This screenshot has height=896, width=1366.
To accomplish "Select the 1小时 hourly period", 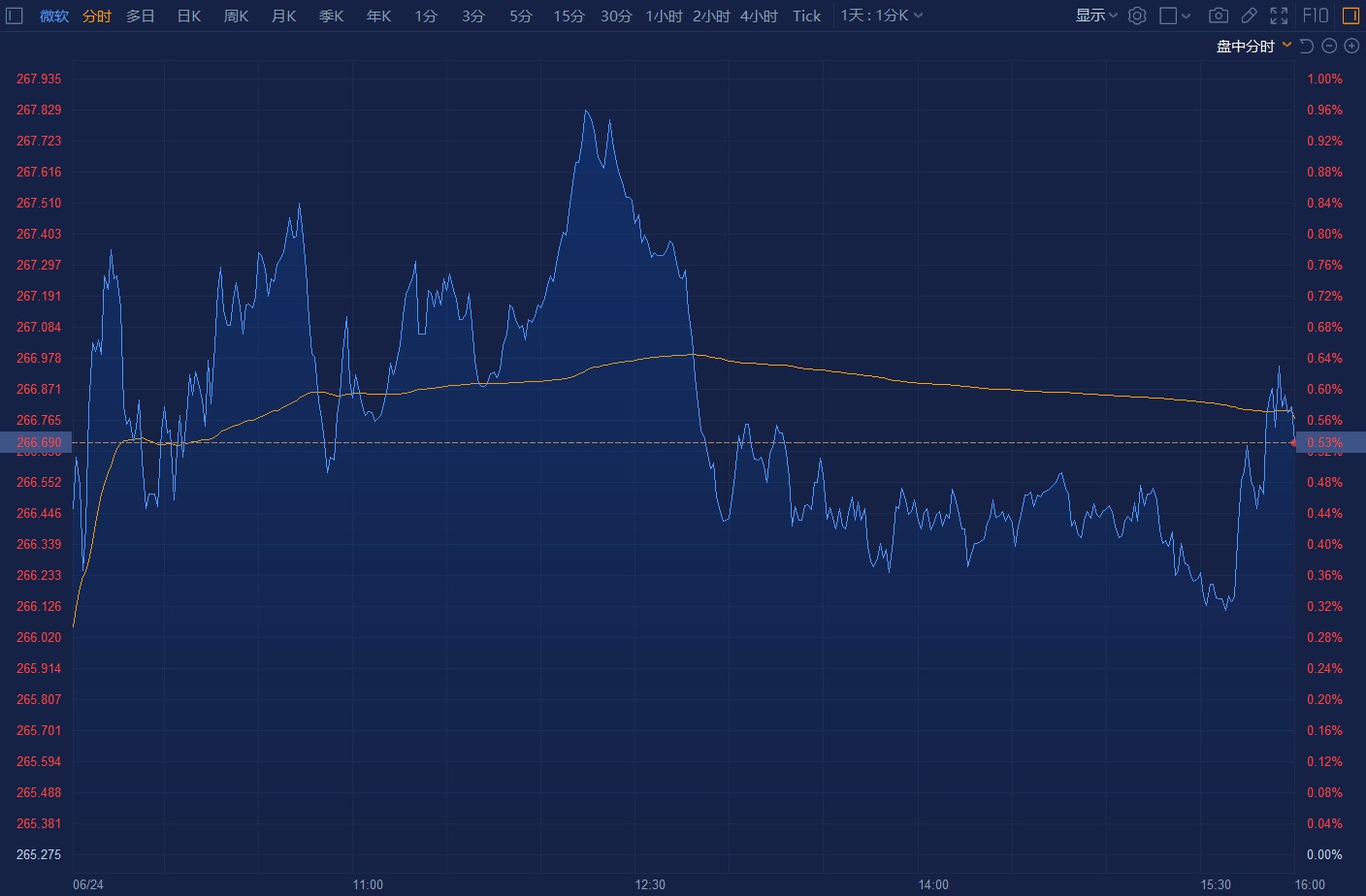I will [664, 16].
